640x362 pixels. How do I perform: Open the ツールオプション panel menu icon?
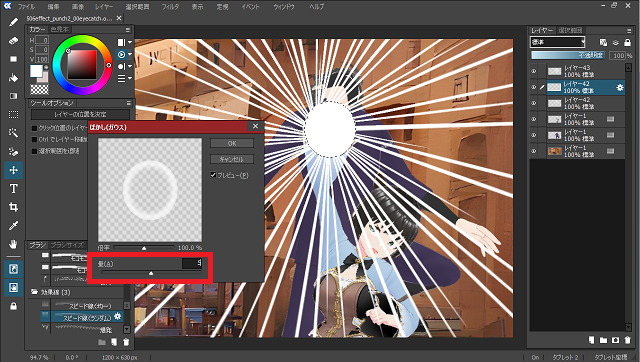pyautogui.click(x=128, y=103)
